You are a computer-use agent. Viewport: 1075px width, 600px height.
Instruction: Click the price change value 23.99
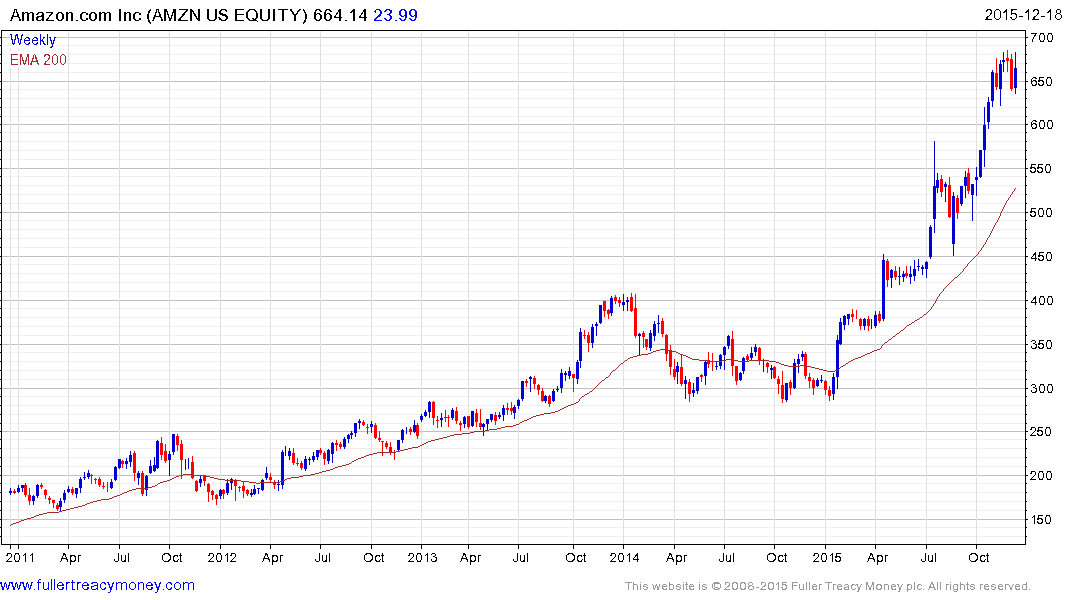[x=395, y=15]
